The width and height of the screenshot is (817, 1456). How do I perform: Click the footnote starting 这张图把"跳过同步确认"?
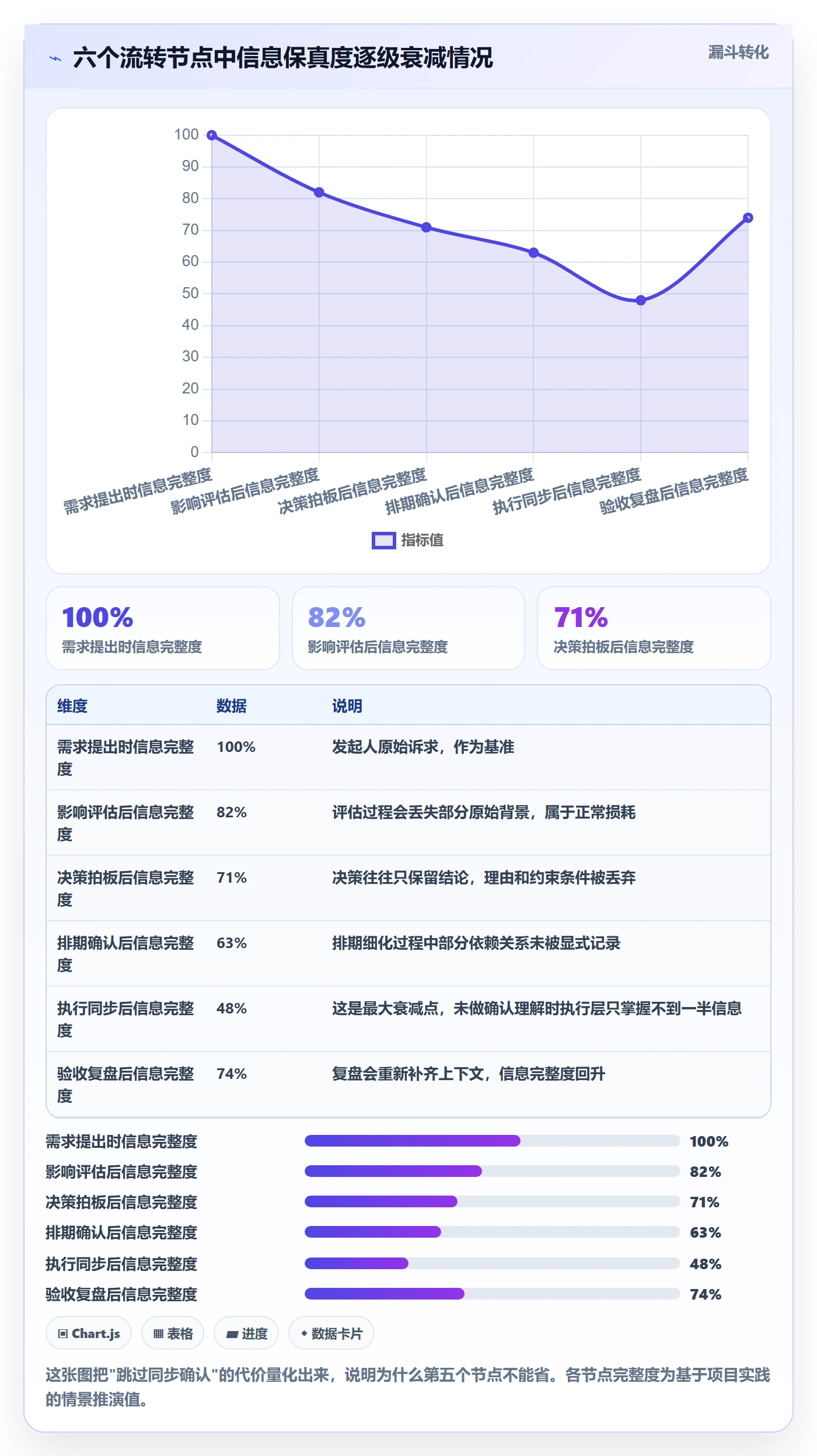(408, 1387)
